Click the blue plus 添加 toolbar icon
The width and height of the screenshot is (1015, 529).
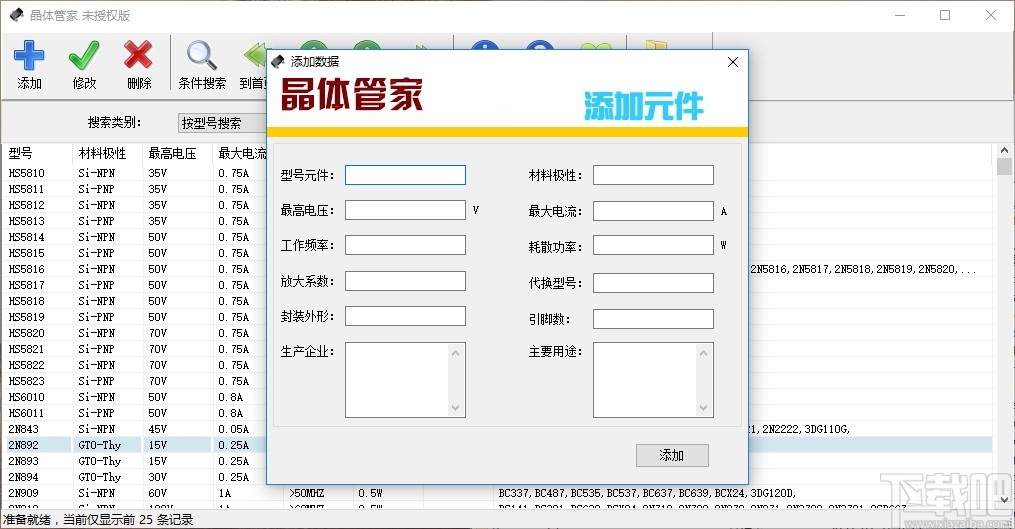coord(29,56)
